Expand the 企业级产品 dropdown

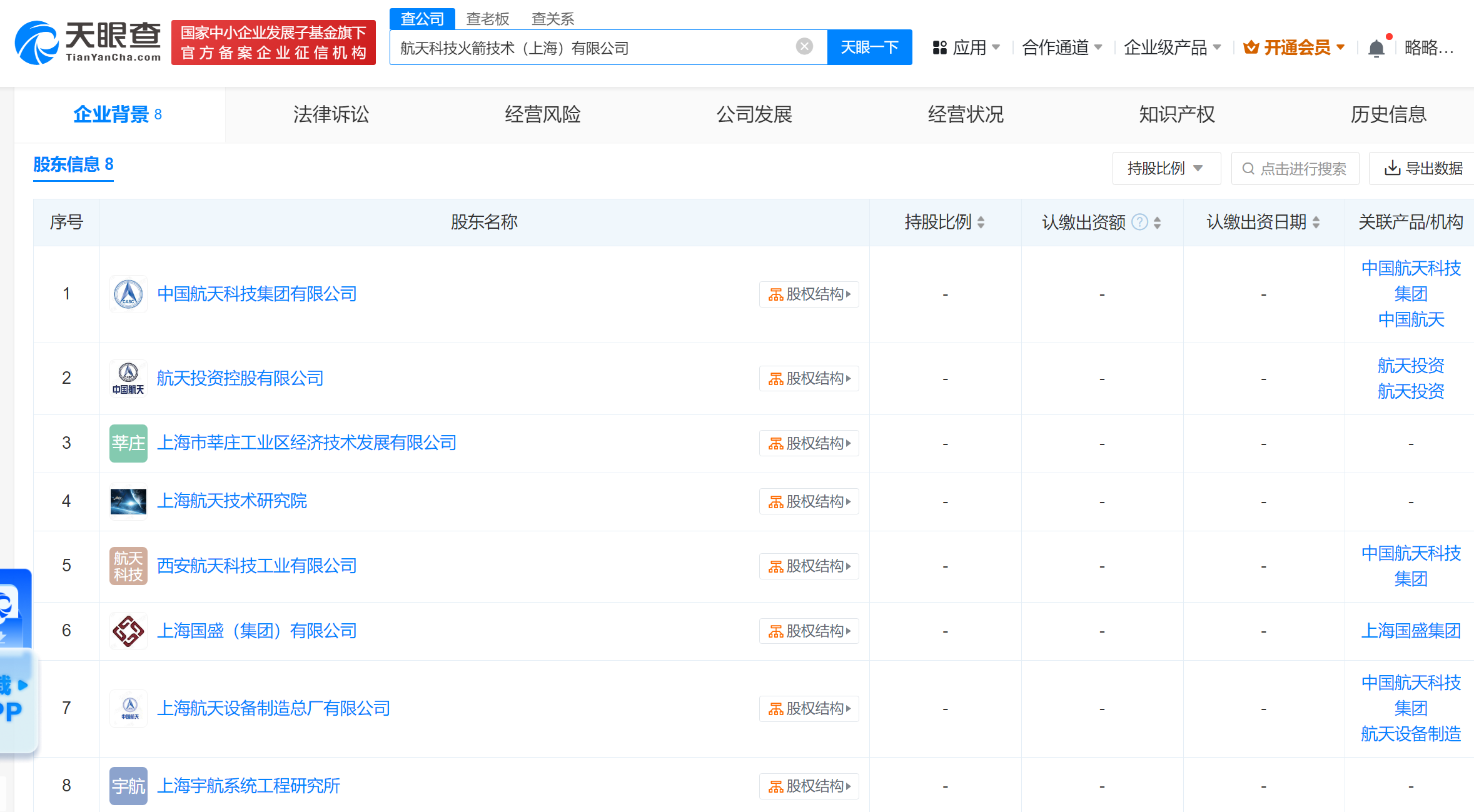click(1172, 48)
